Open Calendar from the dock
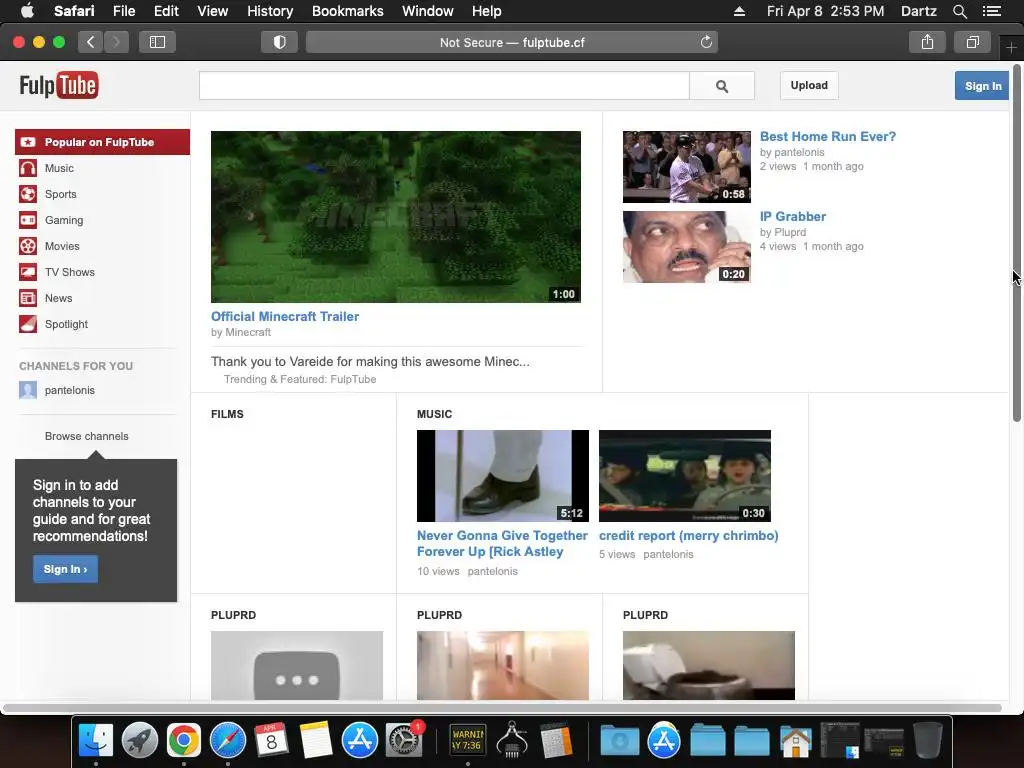The image size is (1024, 768). [271, 740]
